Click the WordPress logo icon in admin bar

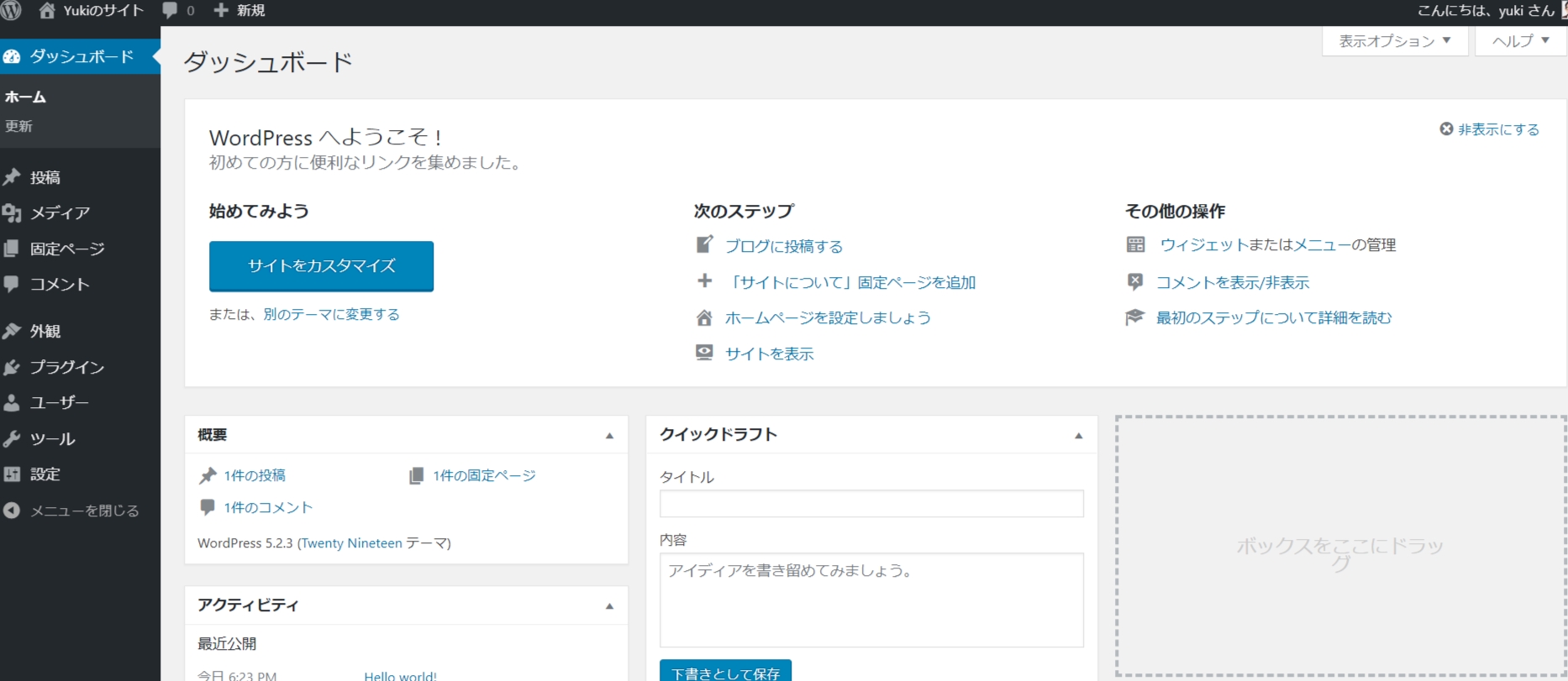11,11
